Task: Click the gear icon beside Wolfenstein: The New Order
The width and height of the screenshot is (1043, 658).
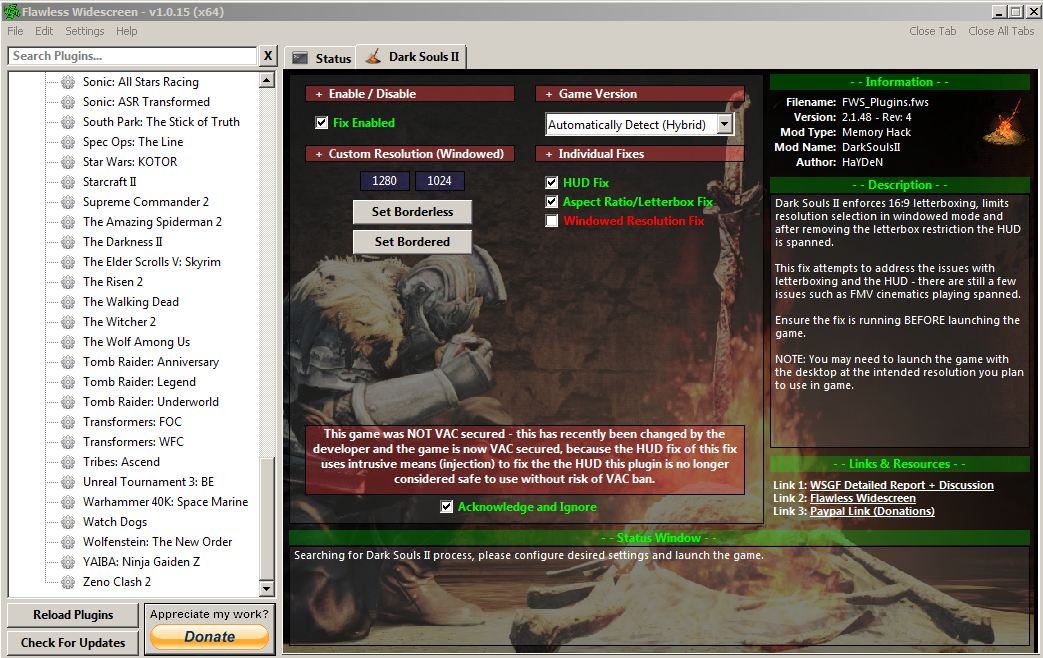Action: (68, 542)
